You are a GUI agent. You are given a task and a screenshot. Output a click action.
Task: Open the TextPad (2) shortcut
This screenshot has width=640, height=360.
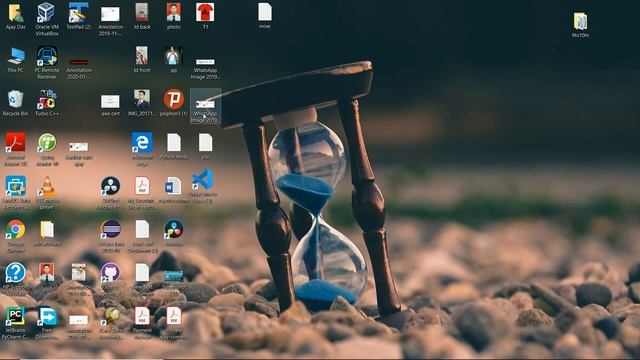[x=78, y=16]
